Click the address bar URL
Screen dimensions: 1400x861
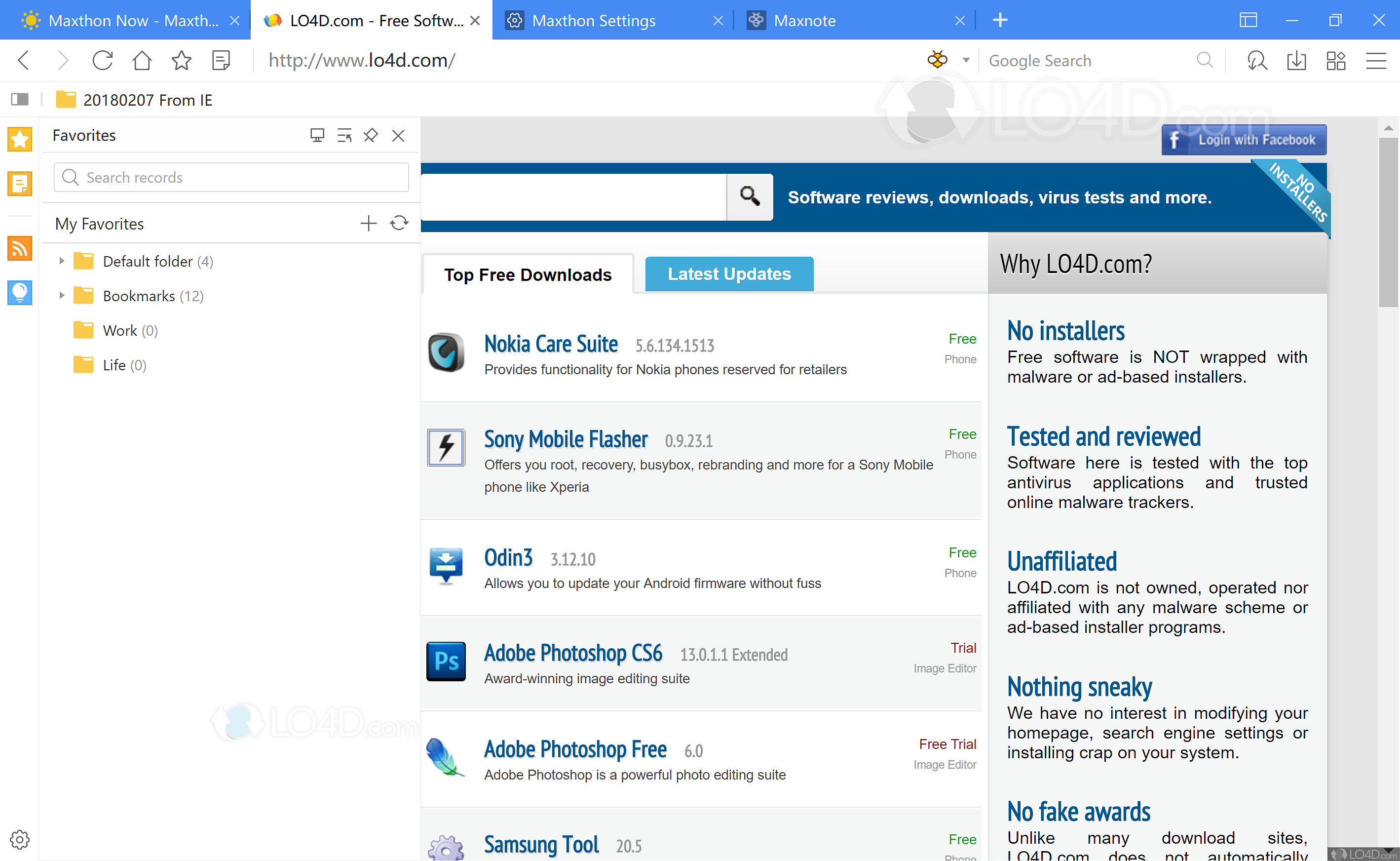tap(362, 60)
